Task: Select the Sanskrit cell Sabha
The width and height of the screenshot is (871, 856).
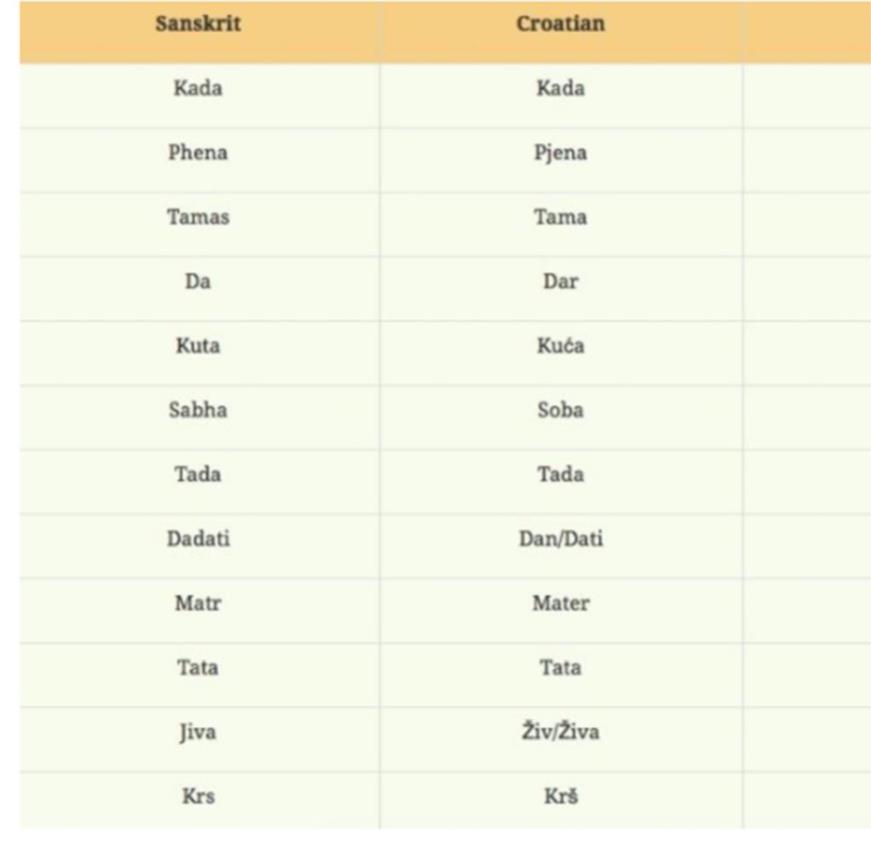Action: click(198, 410)
